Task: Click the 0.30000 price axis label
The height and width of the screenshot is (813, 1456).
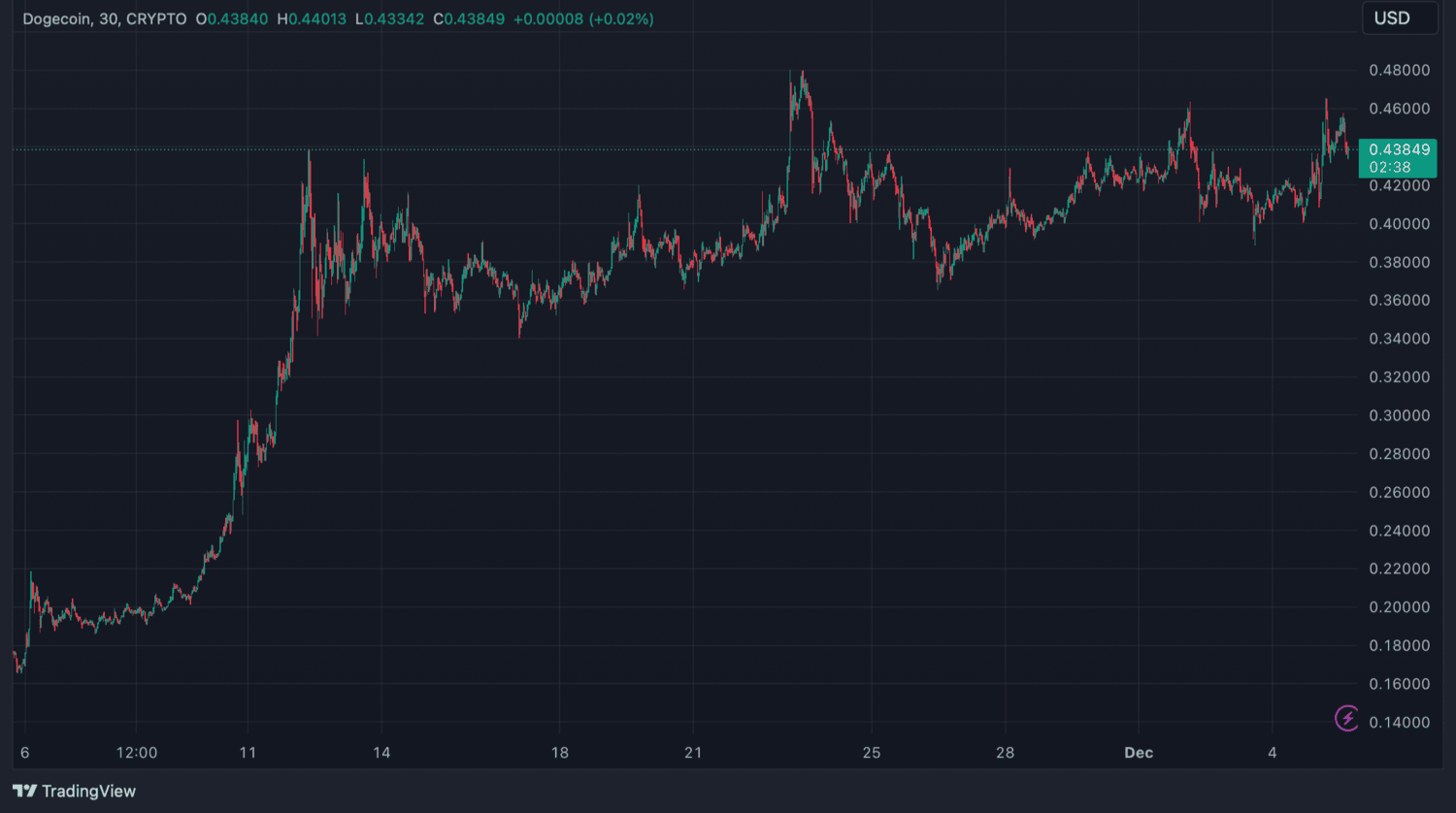Action: tap(1399, 415)
